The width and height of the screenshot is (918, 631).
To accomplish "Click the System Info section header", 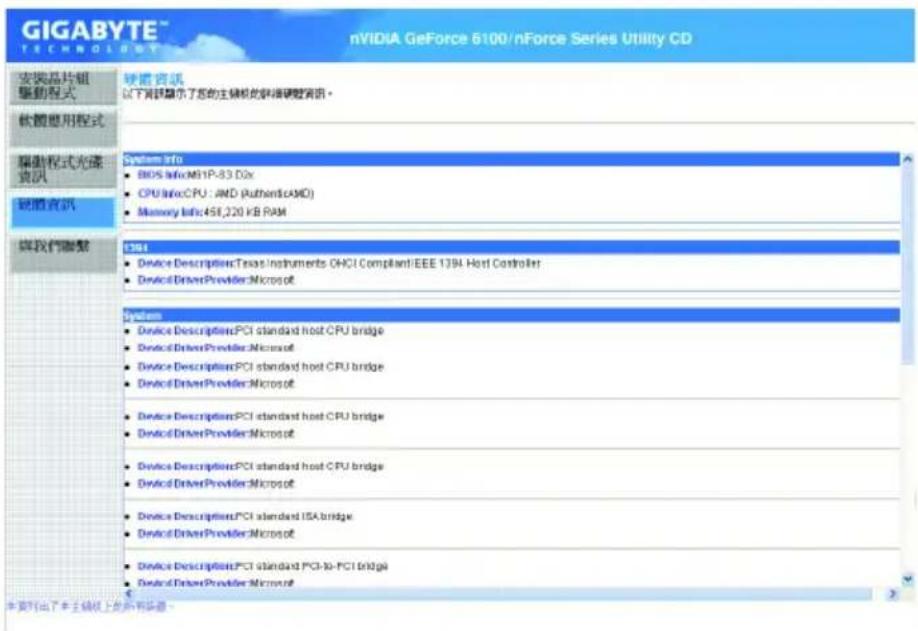I will click(x=511, y=159).
